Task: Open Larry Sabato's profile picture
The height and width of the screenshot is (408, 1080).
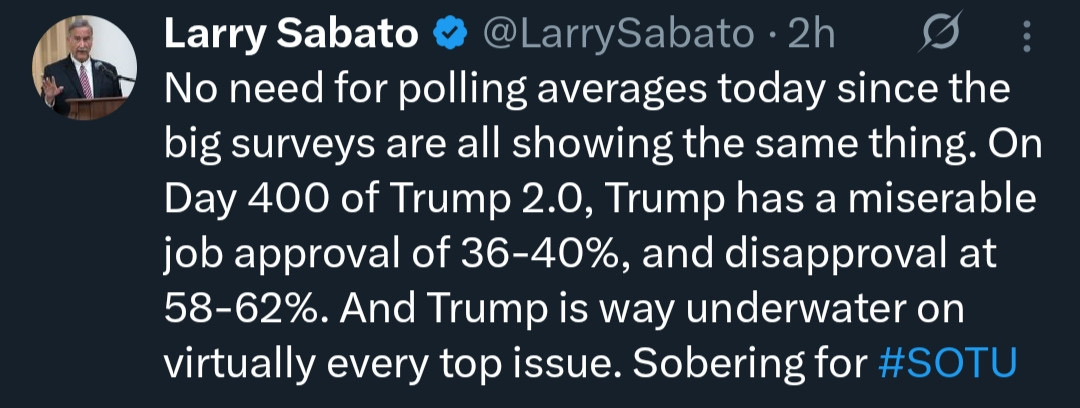Action: (86, 67)
